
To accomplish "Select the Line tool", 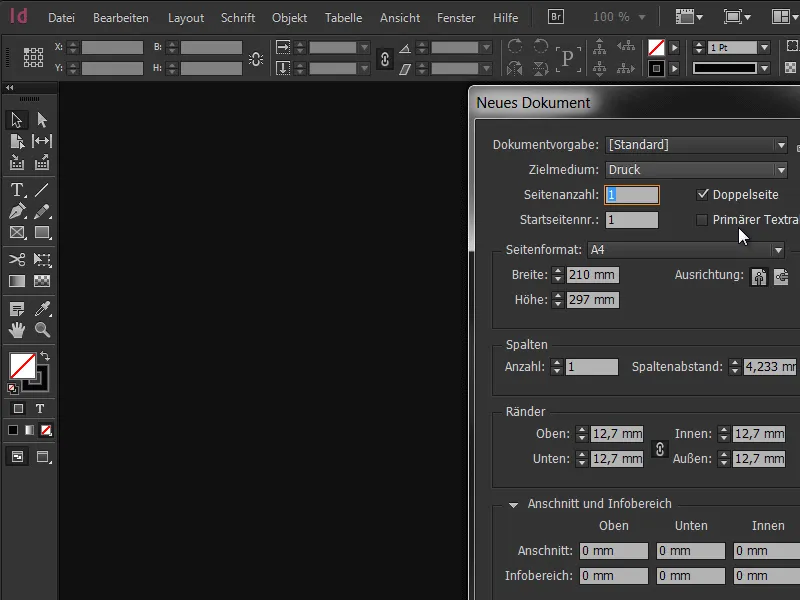I will [42, 190].
